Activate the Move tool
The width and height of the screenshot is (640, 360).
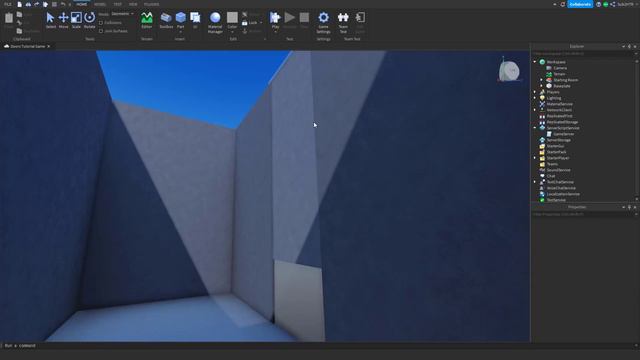pos(63,20)
